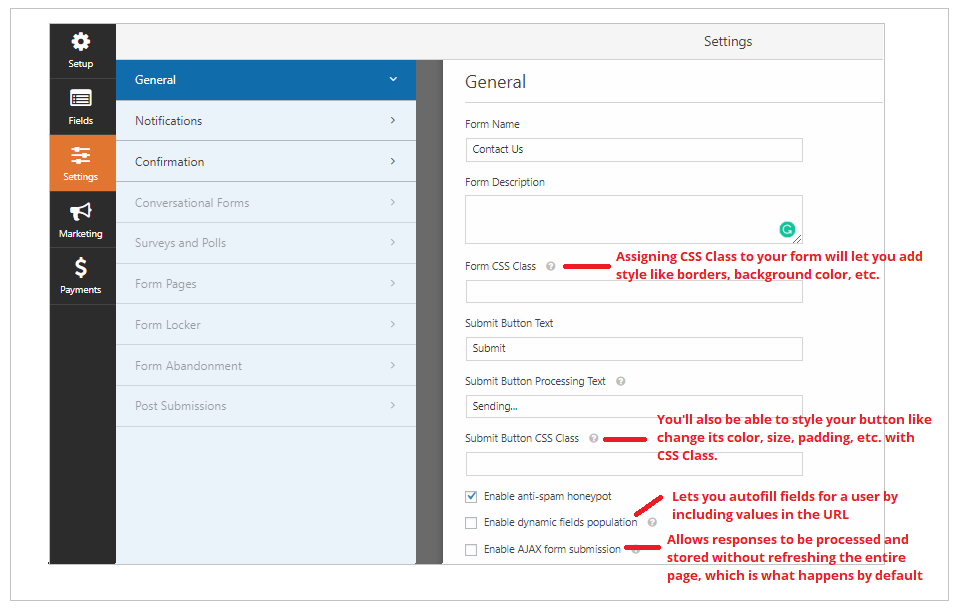Viewport: 959px width, 611px height.
Task: Click help icon beside Submit Button Processing Text
Action: (620, 381)
